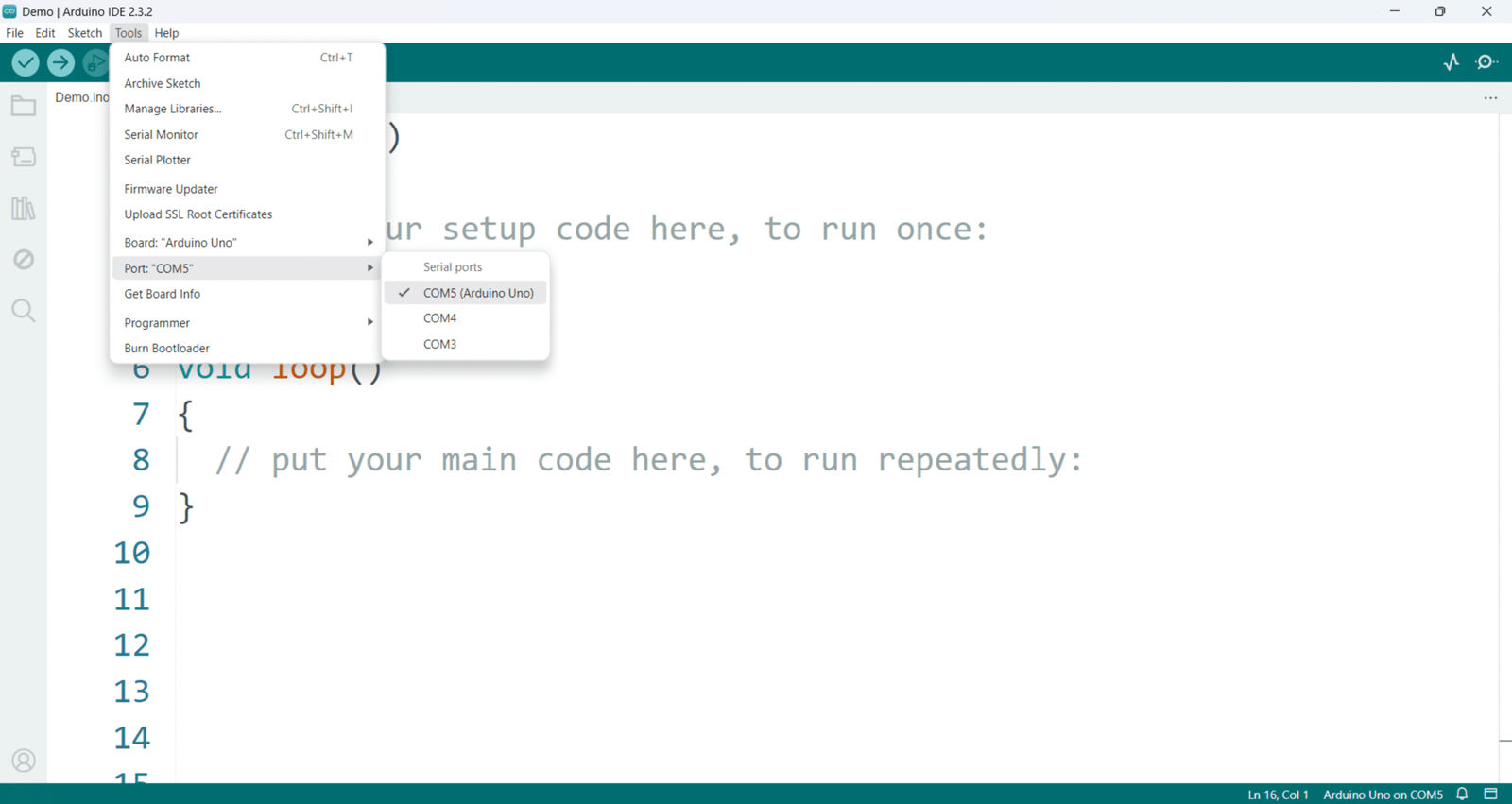Click the Verify checkmark button

26,62
